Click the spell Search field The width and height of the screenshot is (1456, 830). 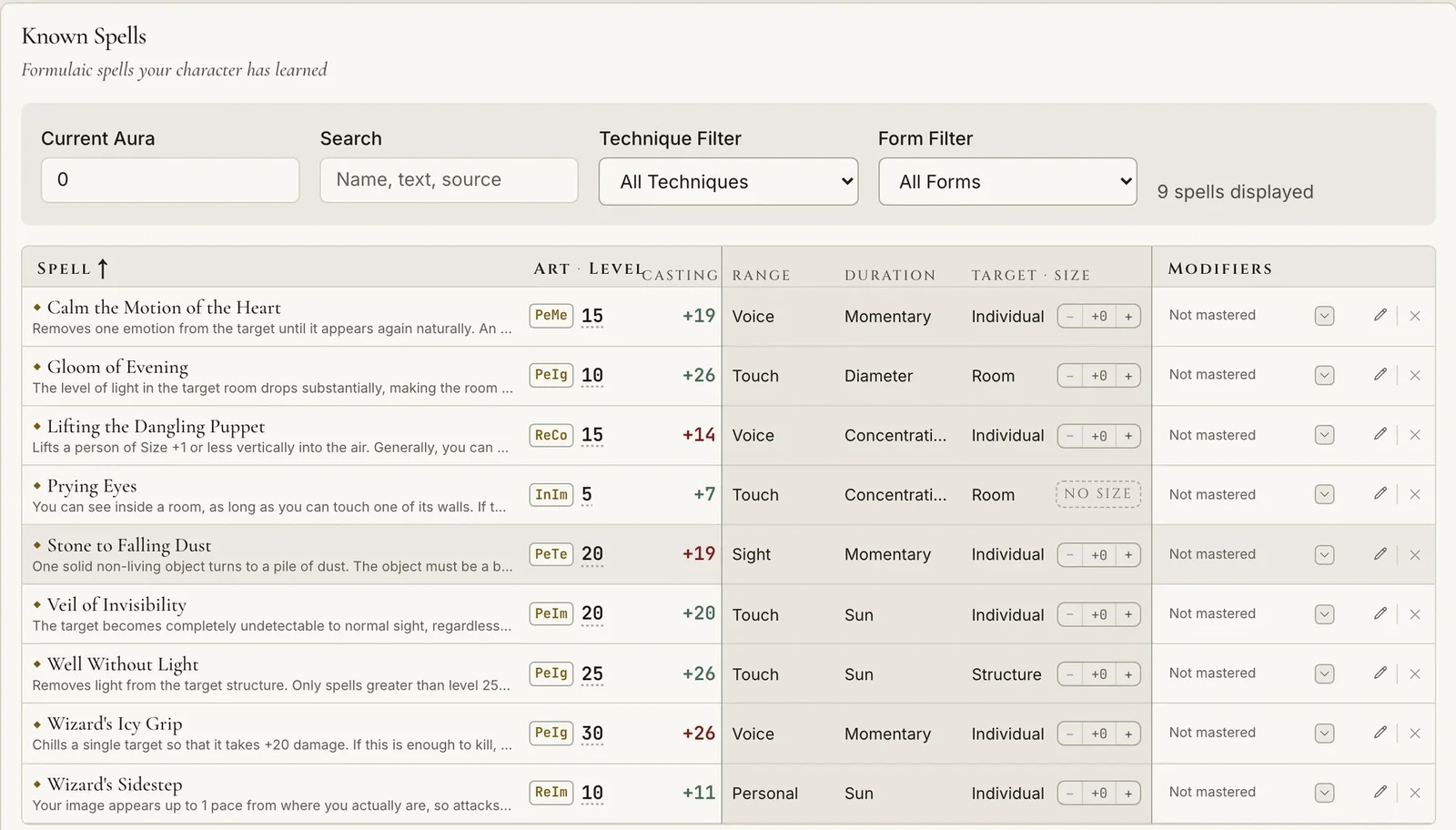click(x=449, y=179)
